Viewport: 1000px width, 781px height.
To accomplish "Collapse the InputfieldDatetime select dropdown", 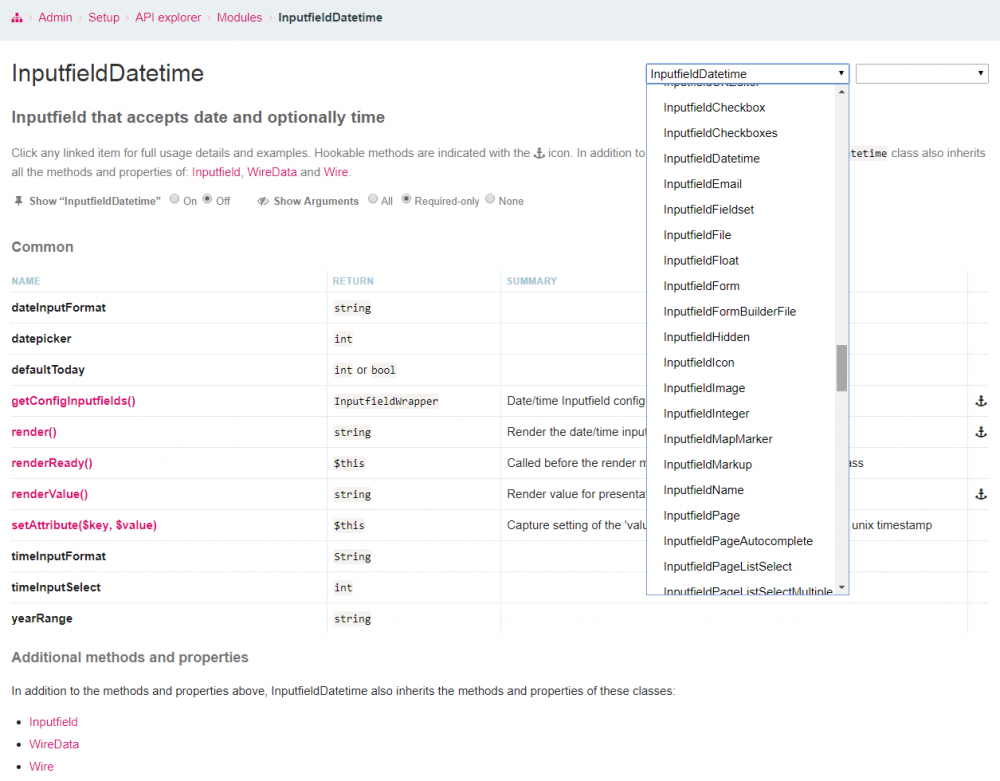I will pyautogui.click(x=747, y=74).
